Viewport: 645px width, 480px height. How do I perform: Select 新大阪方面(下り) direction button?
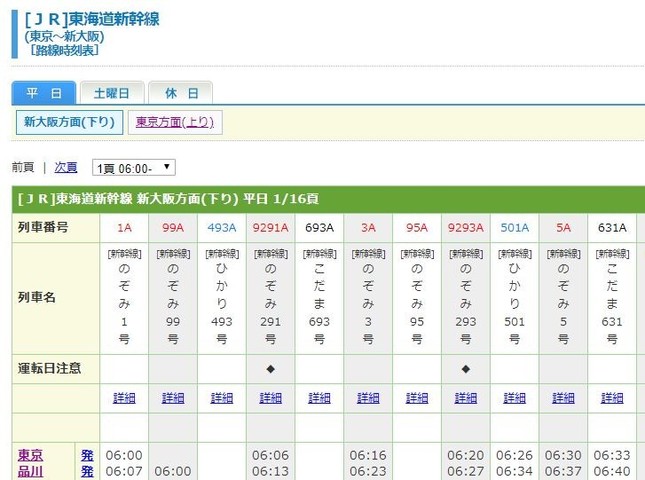(x=69, y=122)
